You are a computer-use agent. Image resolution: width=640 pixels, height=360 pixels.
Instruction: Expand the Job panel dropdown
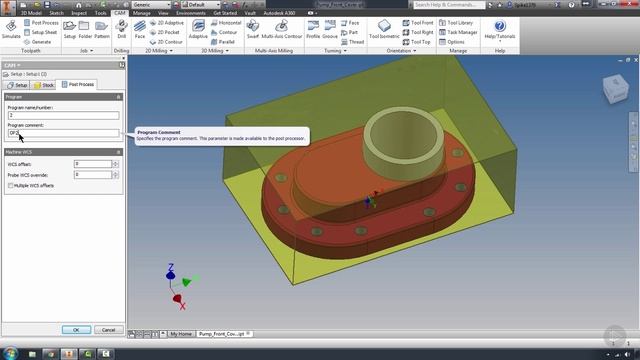click(87, 51)
